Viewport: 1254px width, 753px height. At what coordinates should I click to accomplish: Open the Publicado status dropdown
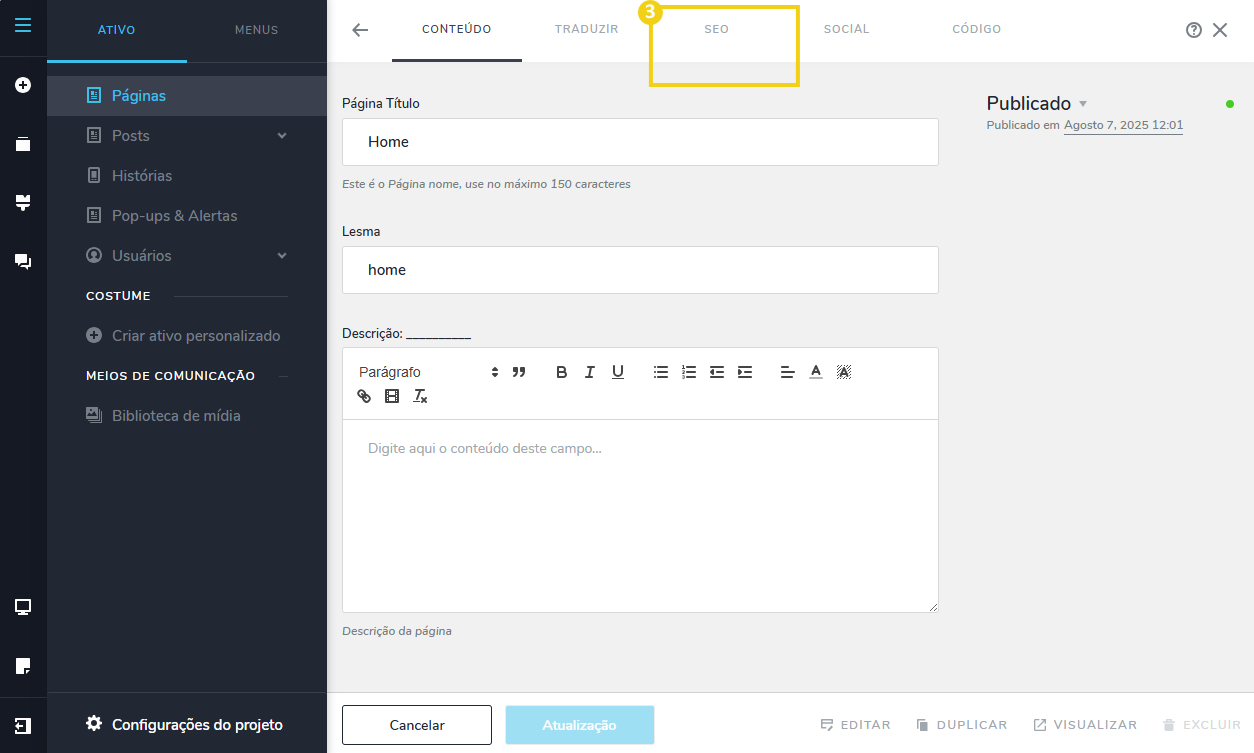coord(1037,103)
